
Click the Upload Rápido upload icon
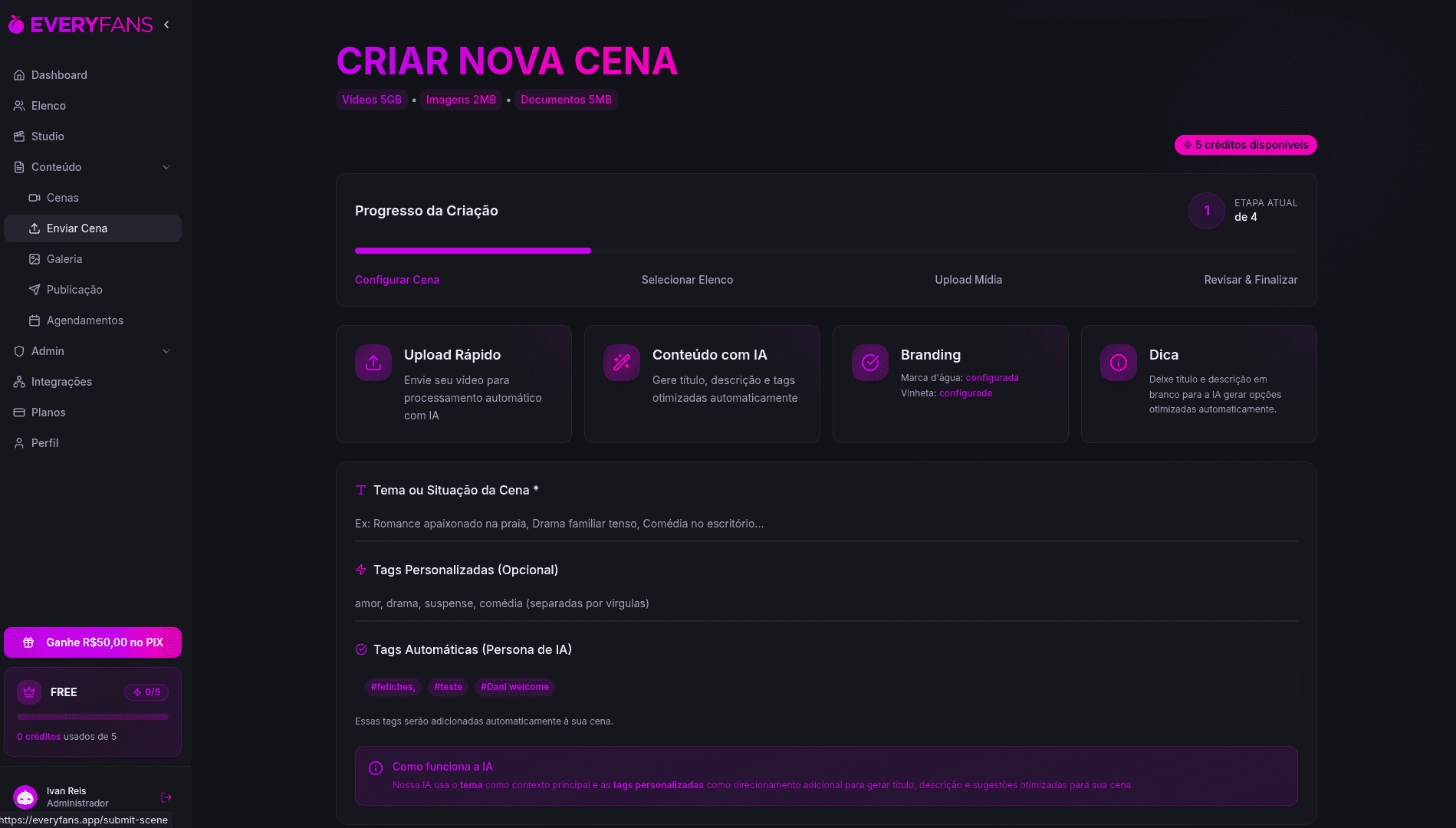click(x=373, y=362)
